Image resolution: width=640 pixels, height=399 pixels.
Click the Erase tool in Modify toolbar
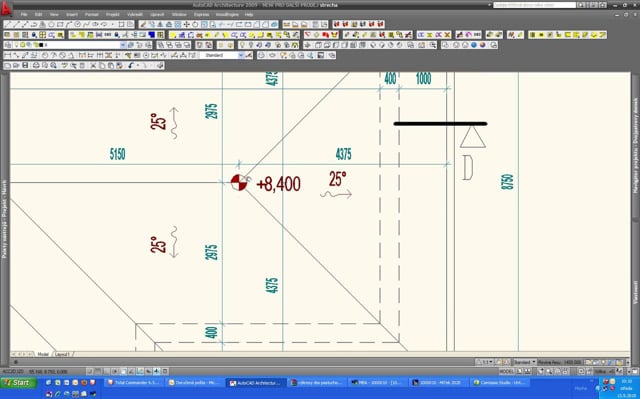[143, 24]
